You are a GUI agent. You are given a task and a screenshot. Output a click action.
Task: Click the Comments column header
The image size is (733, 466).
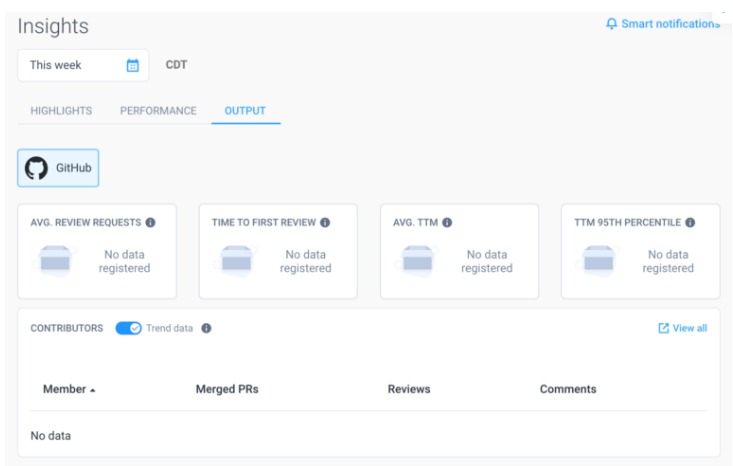point(567,389)
